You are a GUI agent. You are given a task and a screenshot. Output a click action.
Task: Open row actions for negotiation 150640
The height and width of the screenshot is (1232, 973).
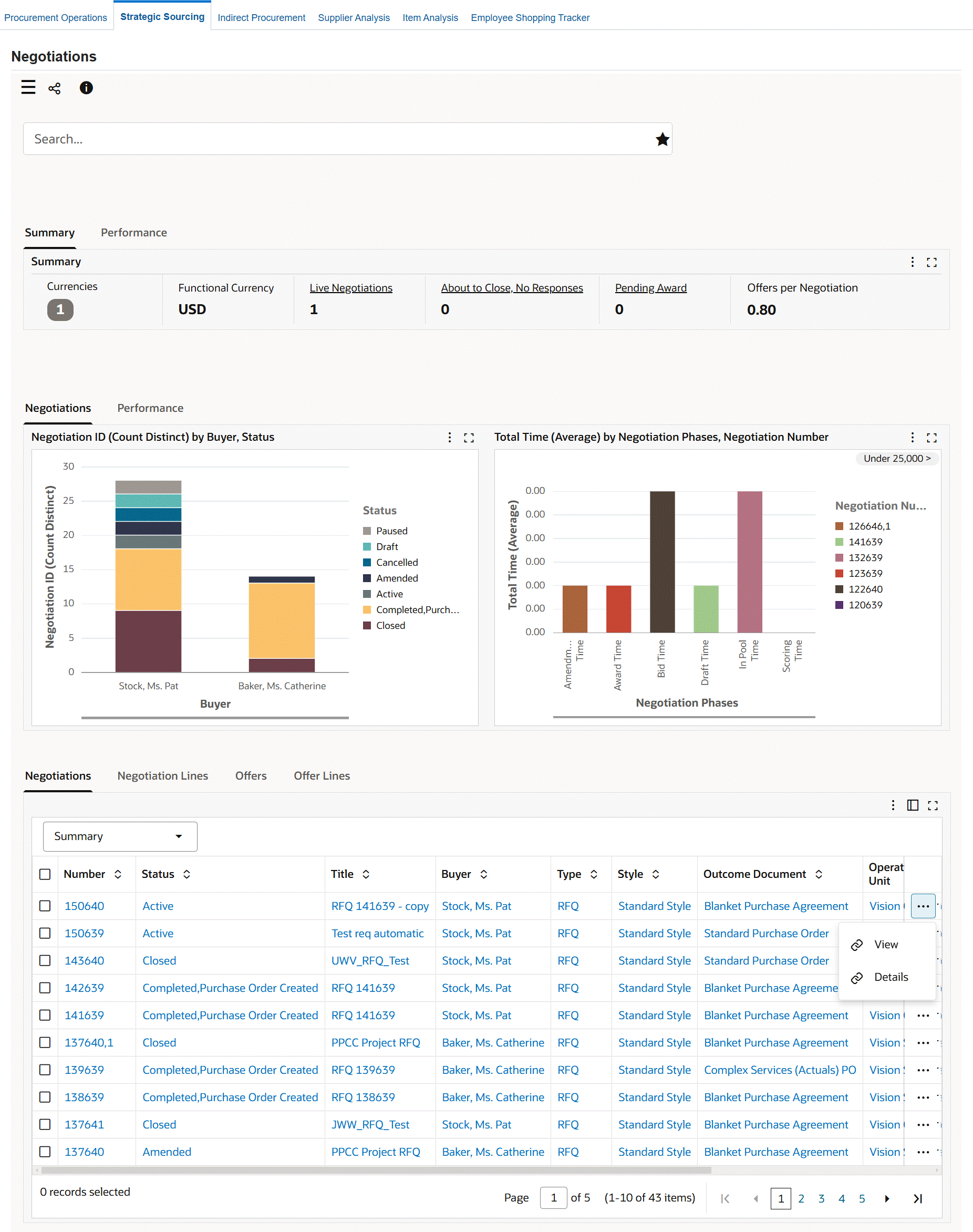tap(923, 906)
